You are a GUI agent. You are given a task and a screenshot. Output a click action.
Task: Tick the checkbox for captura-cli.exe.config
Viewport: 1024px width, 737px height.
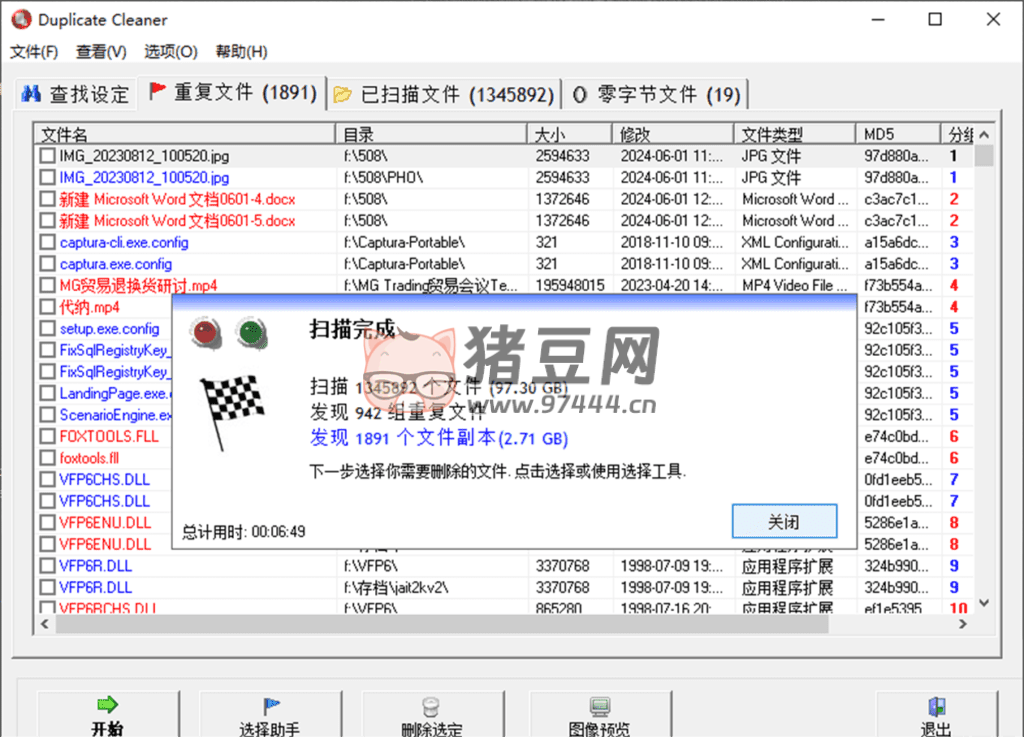pos(47,242)
